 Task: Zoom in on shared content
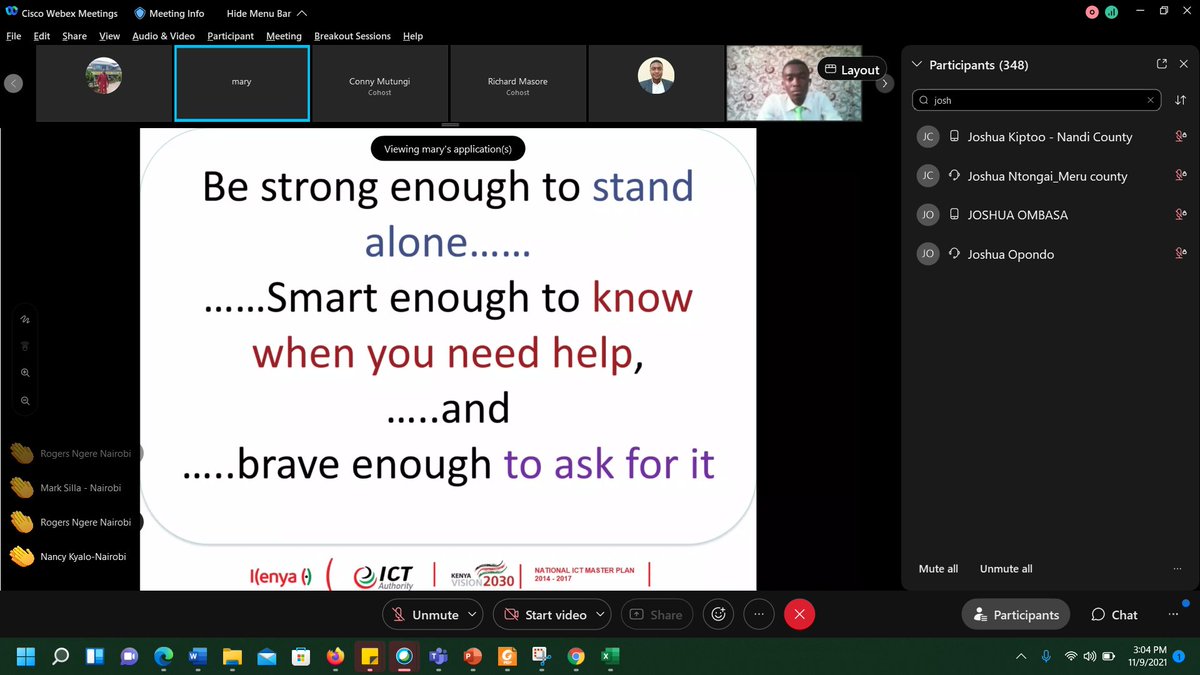(25, 373)
